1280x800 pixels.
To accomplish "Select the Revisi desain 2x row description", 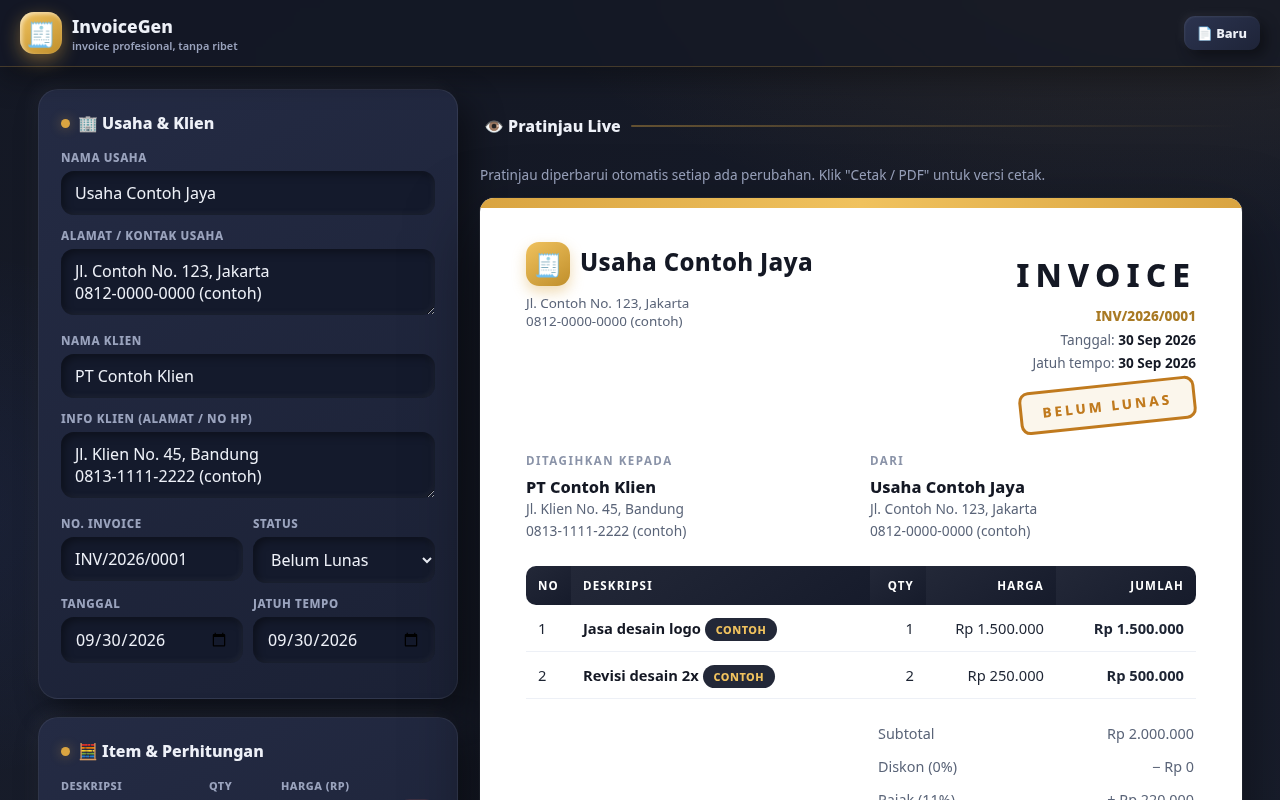I will tap(641, 676).
